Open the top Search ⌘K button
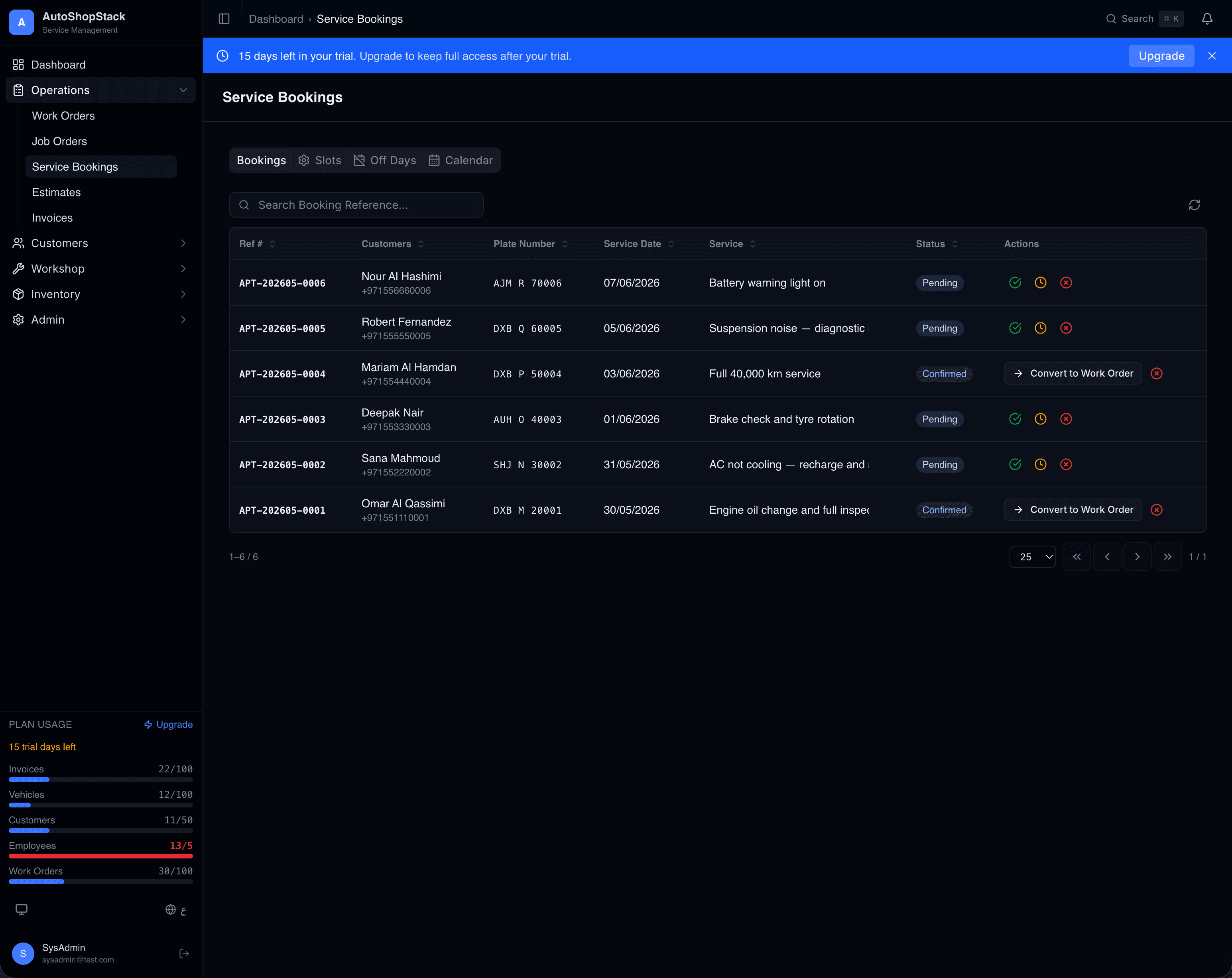 (x=1145, y=19)
